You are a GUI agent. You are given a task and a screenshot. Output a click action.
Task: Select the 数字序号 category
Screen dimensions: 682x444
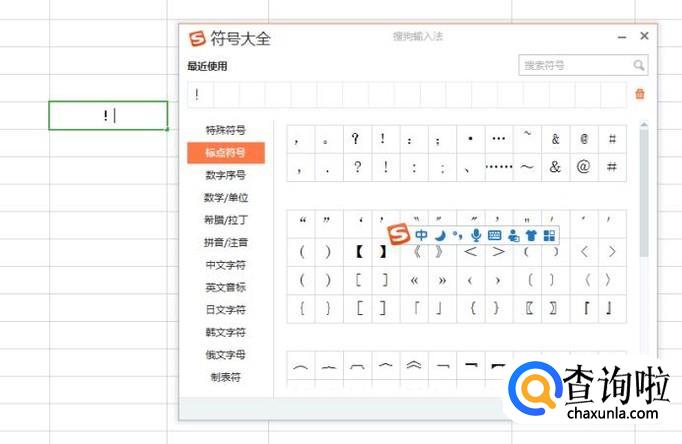(x=225, y=175)
